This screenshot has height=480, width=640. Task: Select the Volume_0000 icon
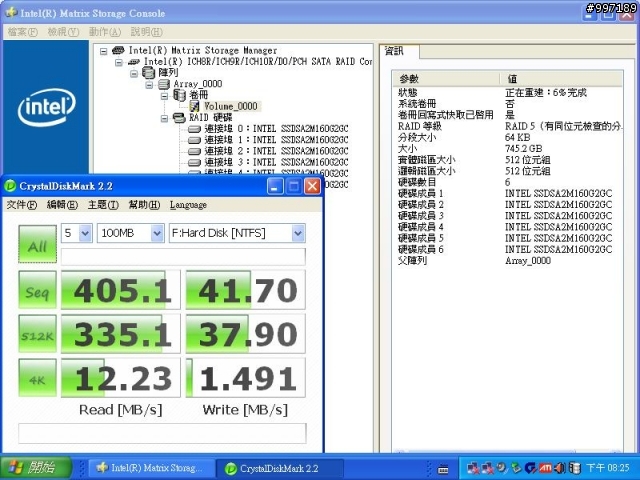194,107
